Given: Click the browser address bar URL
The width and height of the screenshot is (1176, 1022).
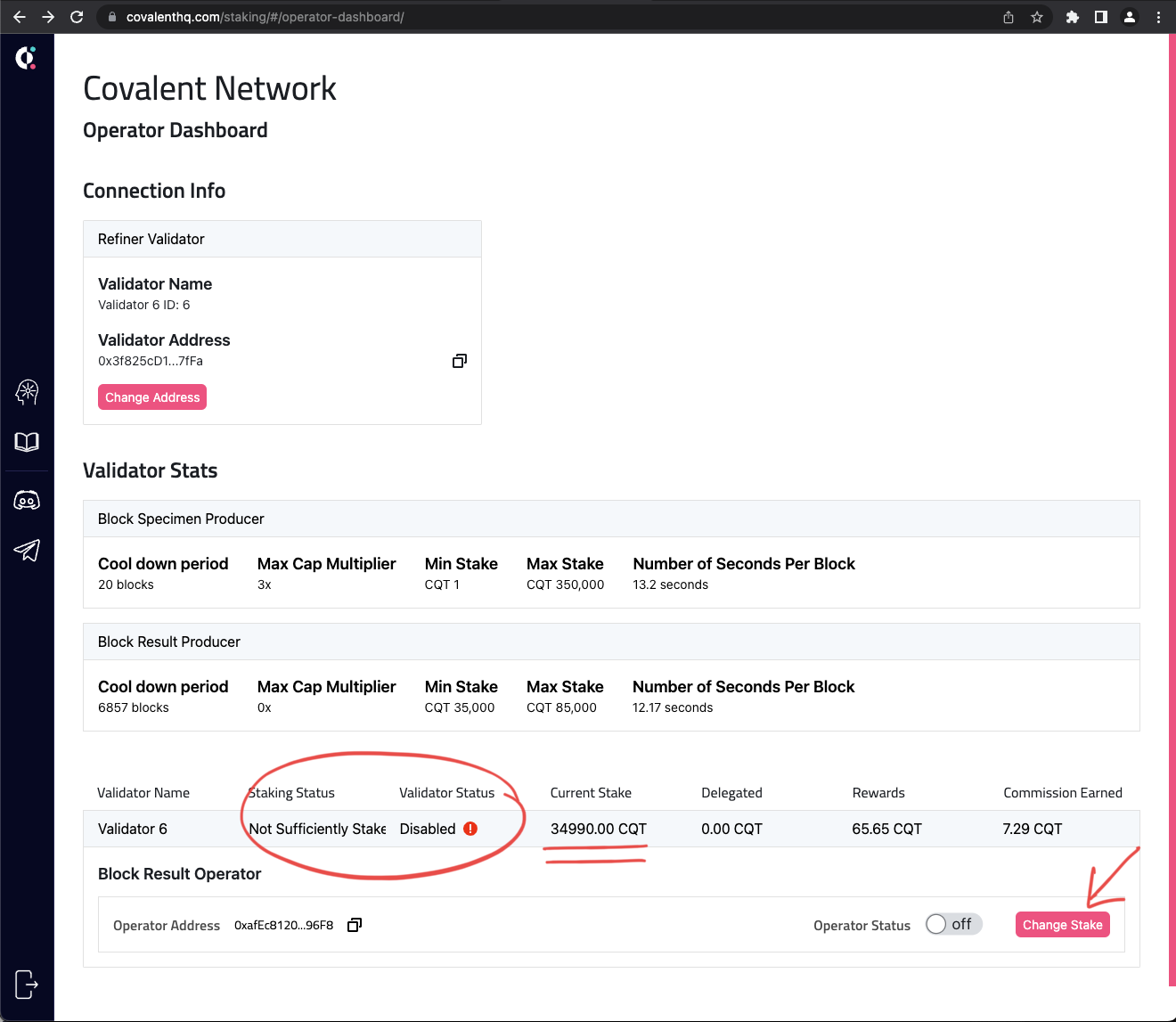Looking at the screenshot, I should (265, 17).
